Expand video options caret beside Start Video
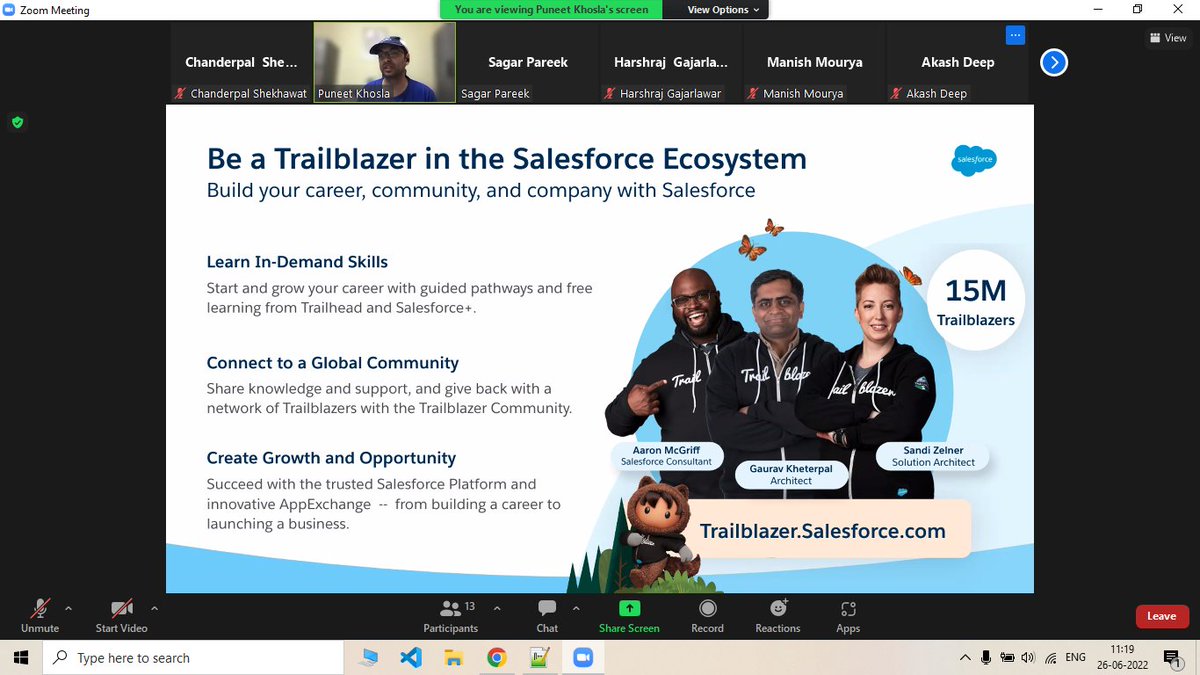Viewport: 1200px width, 675px height. tap(154, 607)
